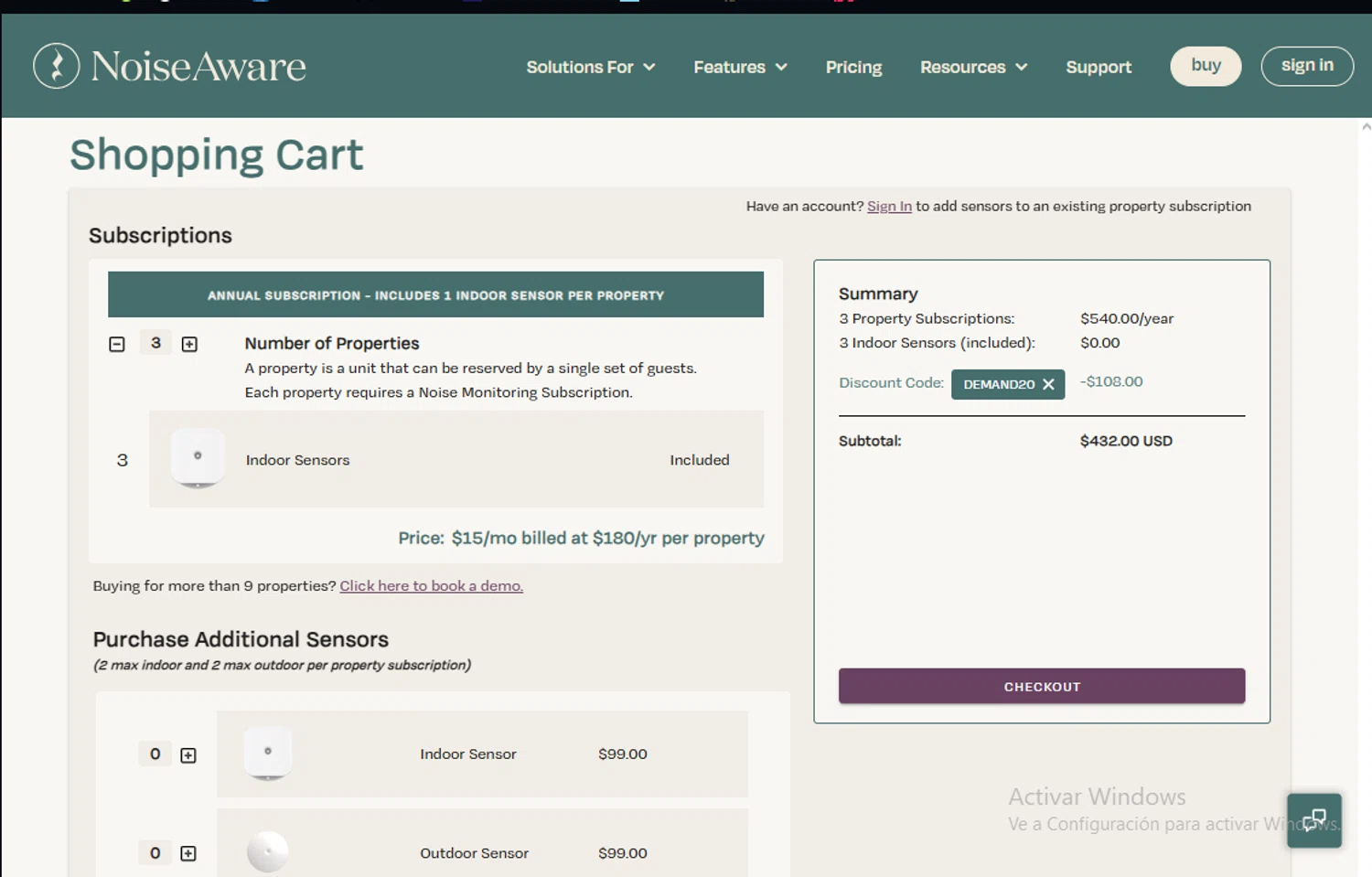
Task: Click the Outdoor Sensor $99.00 price
Action: point(623,853)
